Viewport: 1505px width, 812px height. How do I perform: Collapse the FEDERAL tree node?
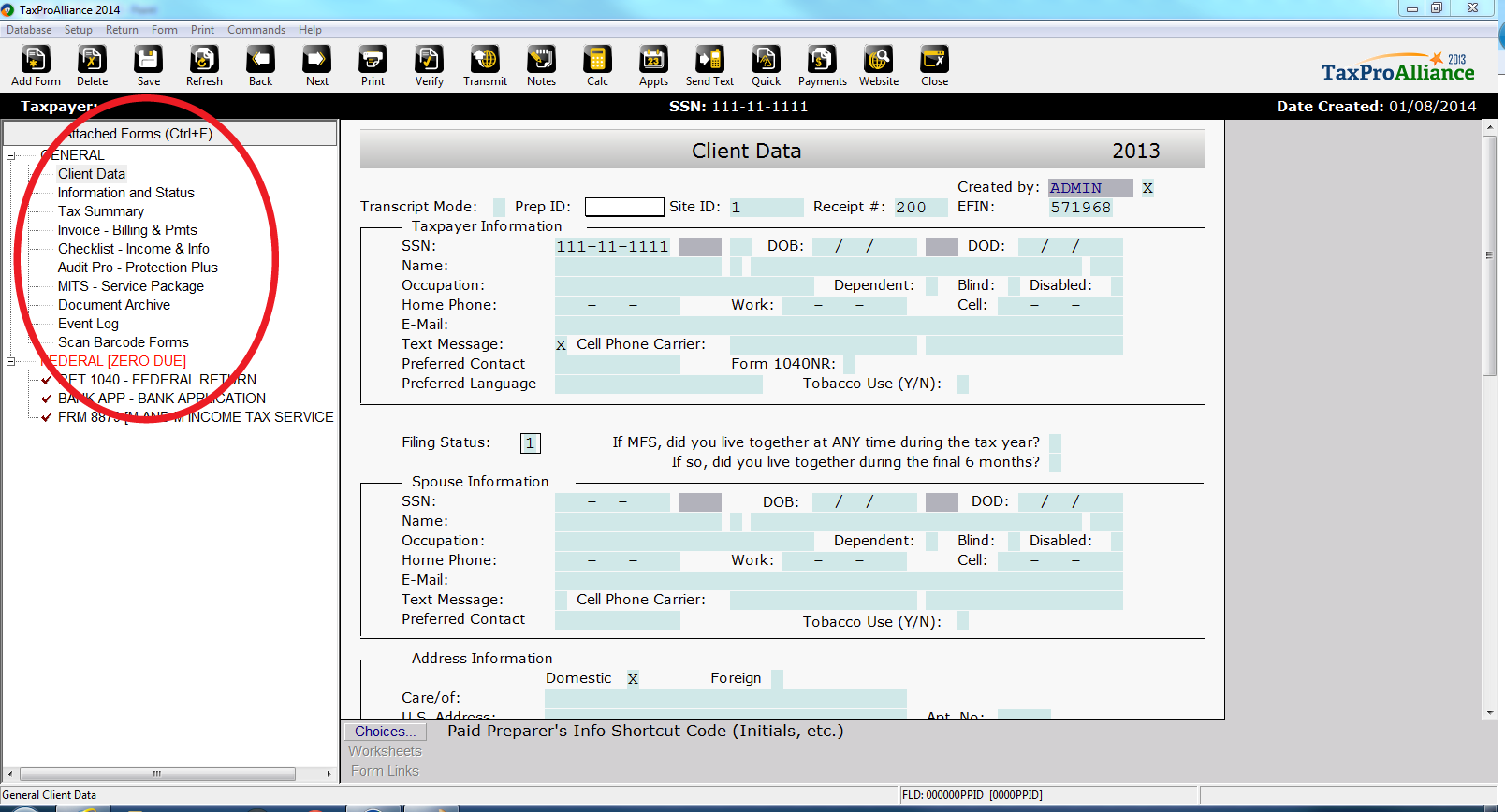click(11, 361)
